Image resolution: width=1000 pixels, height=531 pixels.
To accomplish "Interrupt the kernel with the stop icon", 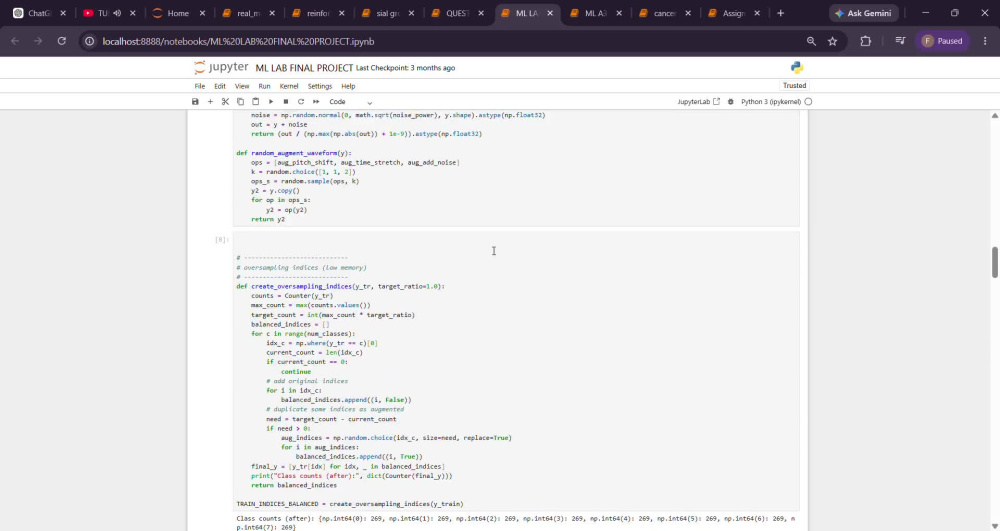I will pos(286,102).
